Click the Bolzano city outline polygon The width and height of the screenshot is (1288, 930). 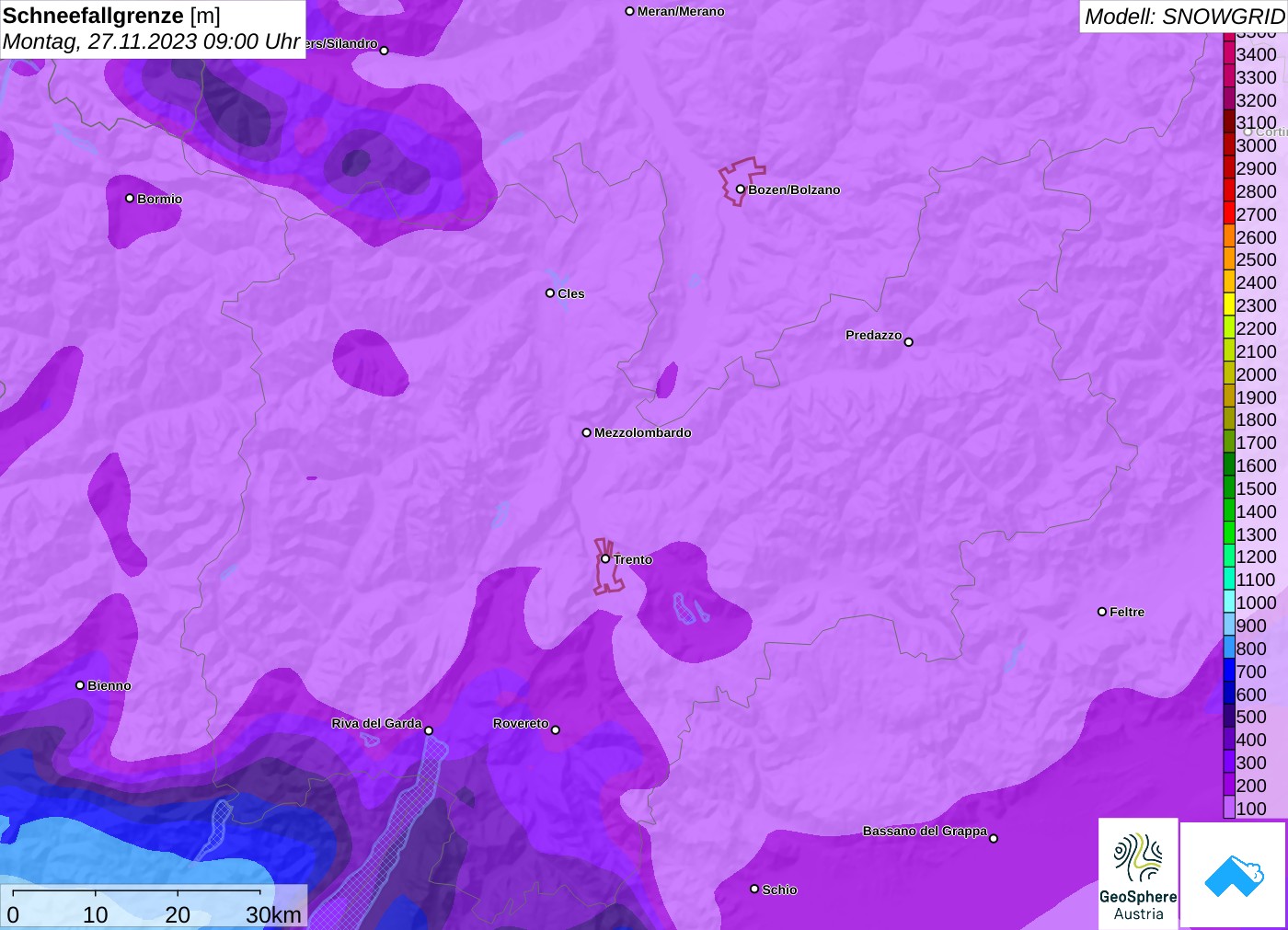click(742, 181)
